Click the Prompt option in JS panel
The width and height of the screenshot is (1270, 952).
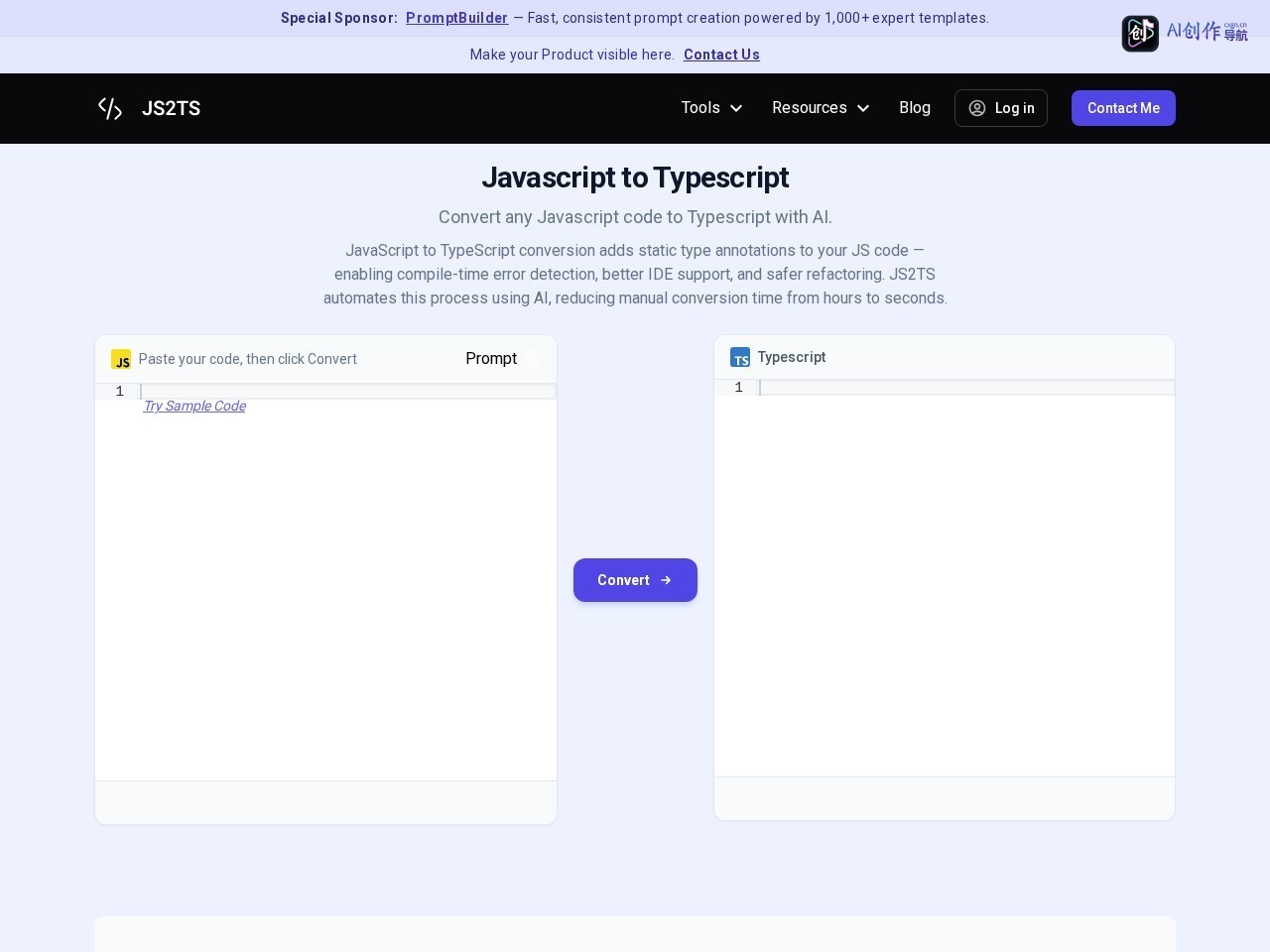(491, 359)
